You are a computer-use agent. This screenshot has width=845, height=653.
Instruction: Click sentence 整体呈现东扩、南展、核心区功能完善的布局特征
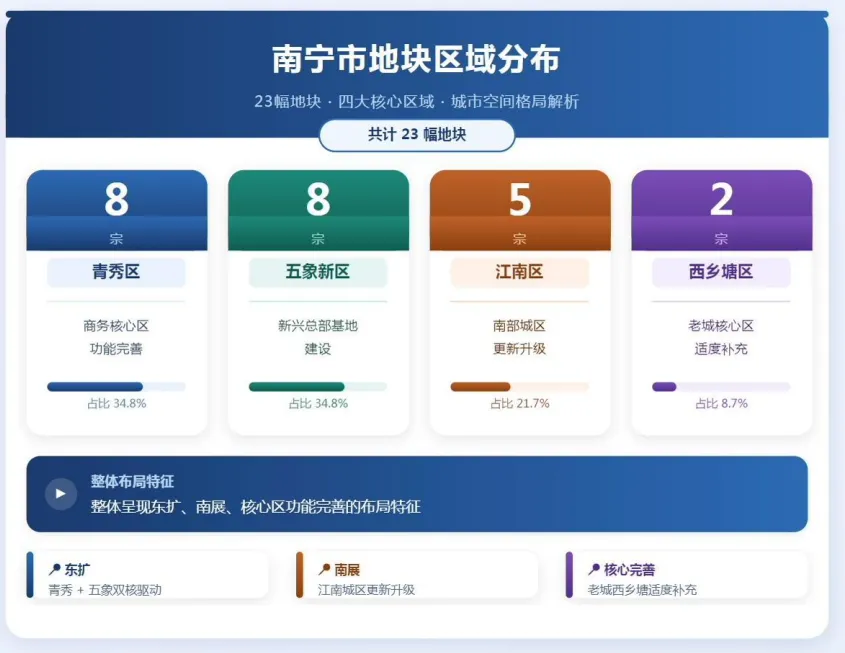[255, 507]
